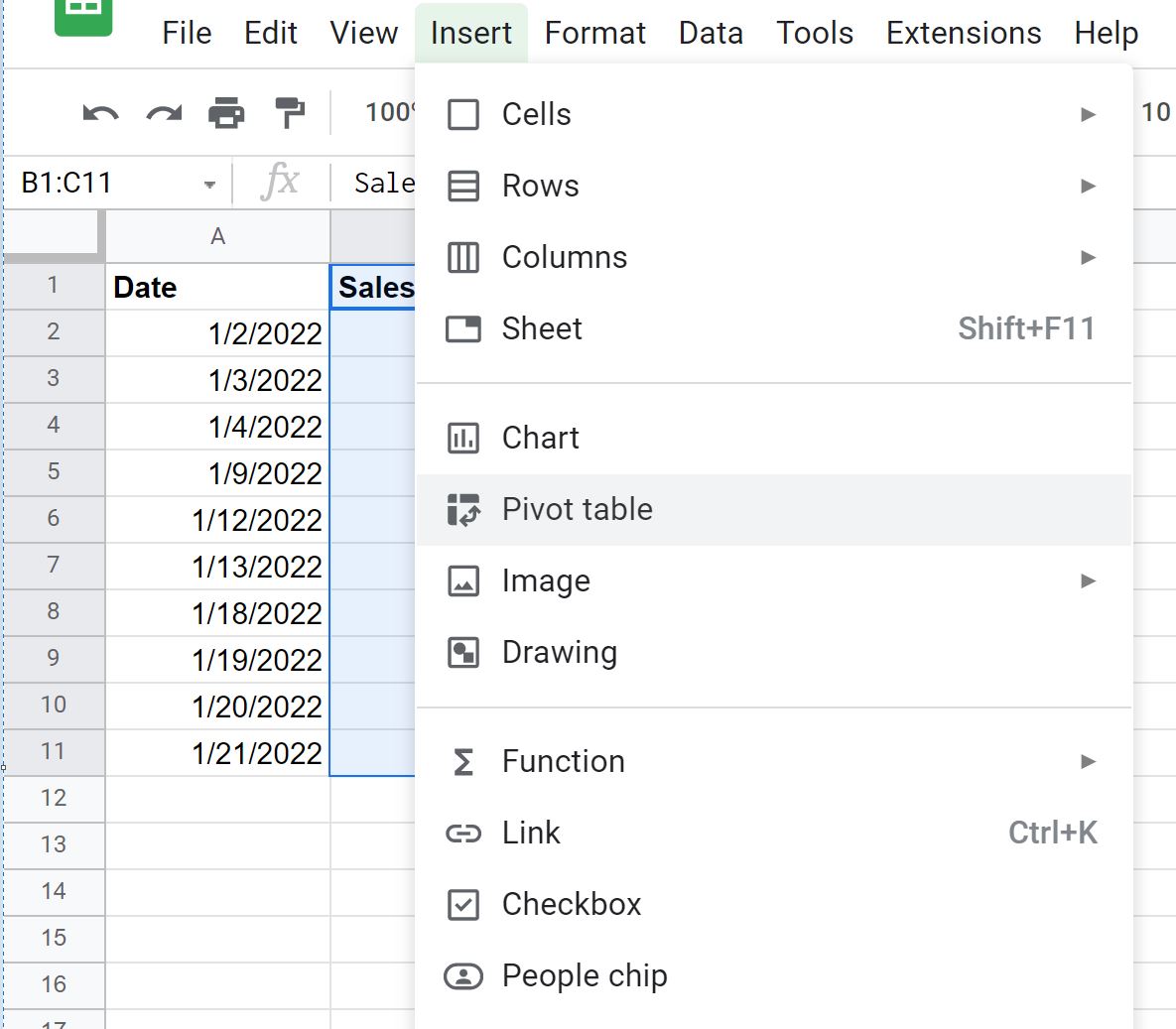Open Google Sheets home via green logo

coord(83,17)
